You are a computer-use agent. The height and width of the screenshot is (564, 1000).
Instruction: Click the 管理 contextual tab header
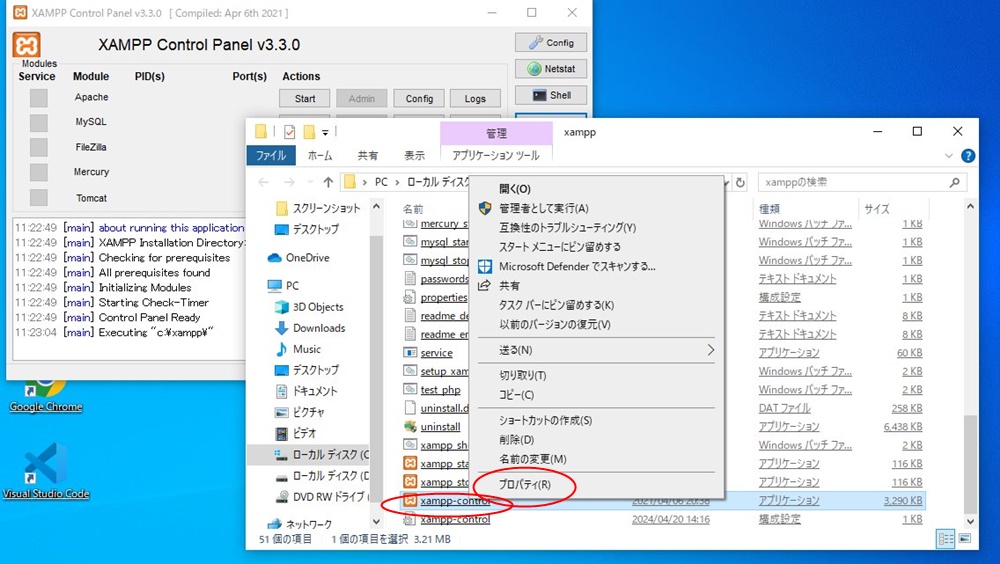(496, 133)
